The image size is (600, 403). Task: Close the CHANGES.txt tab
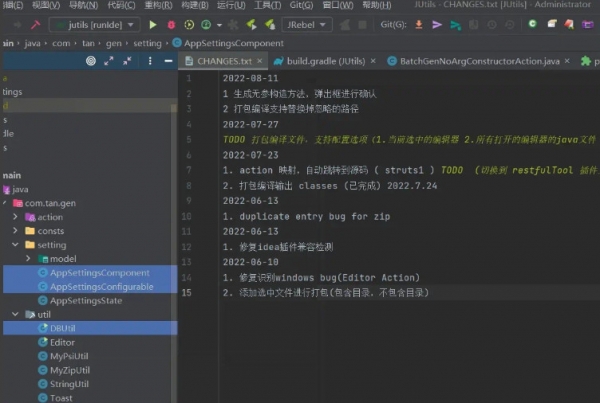click(259, 61)
